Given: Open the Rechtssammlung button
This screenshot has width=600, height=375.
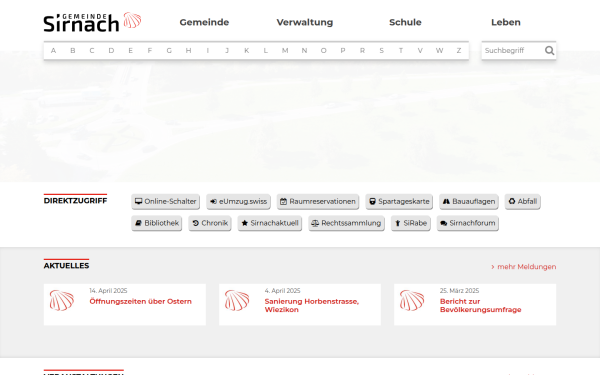Looking at the screenshot, I should point(346,223).
